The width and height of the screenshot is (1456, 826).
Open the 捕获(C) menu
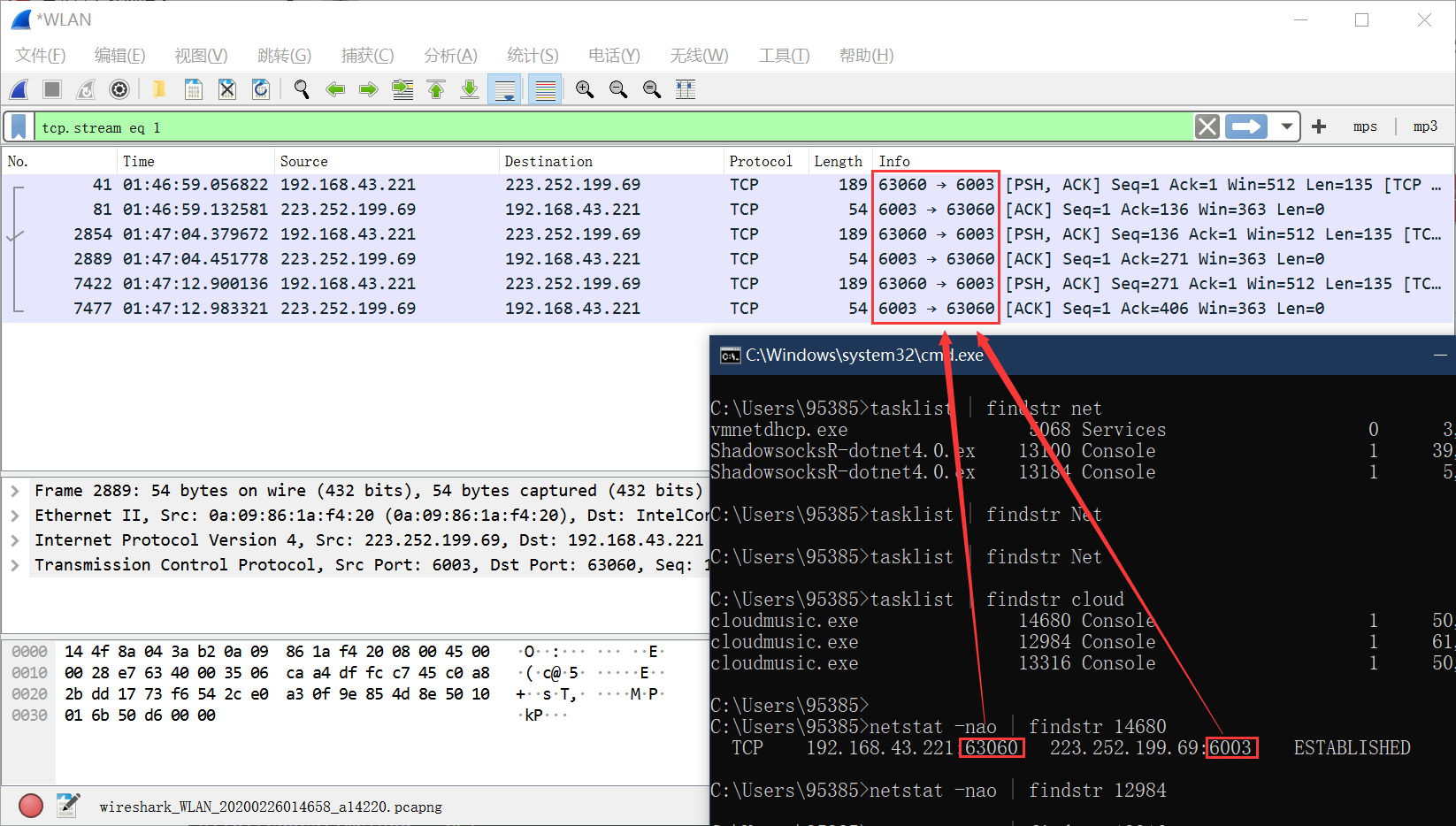(367, 56)
